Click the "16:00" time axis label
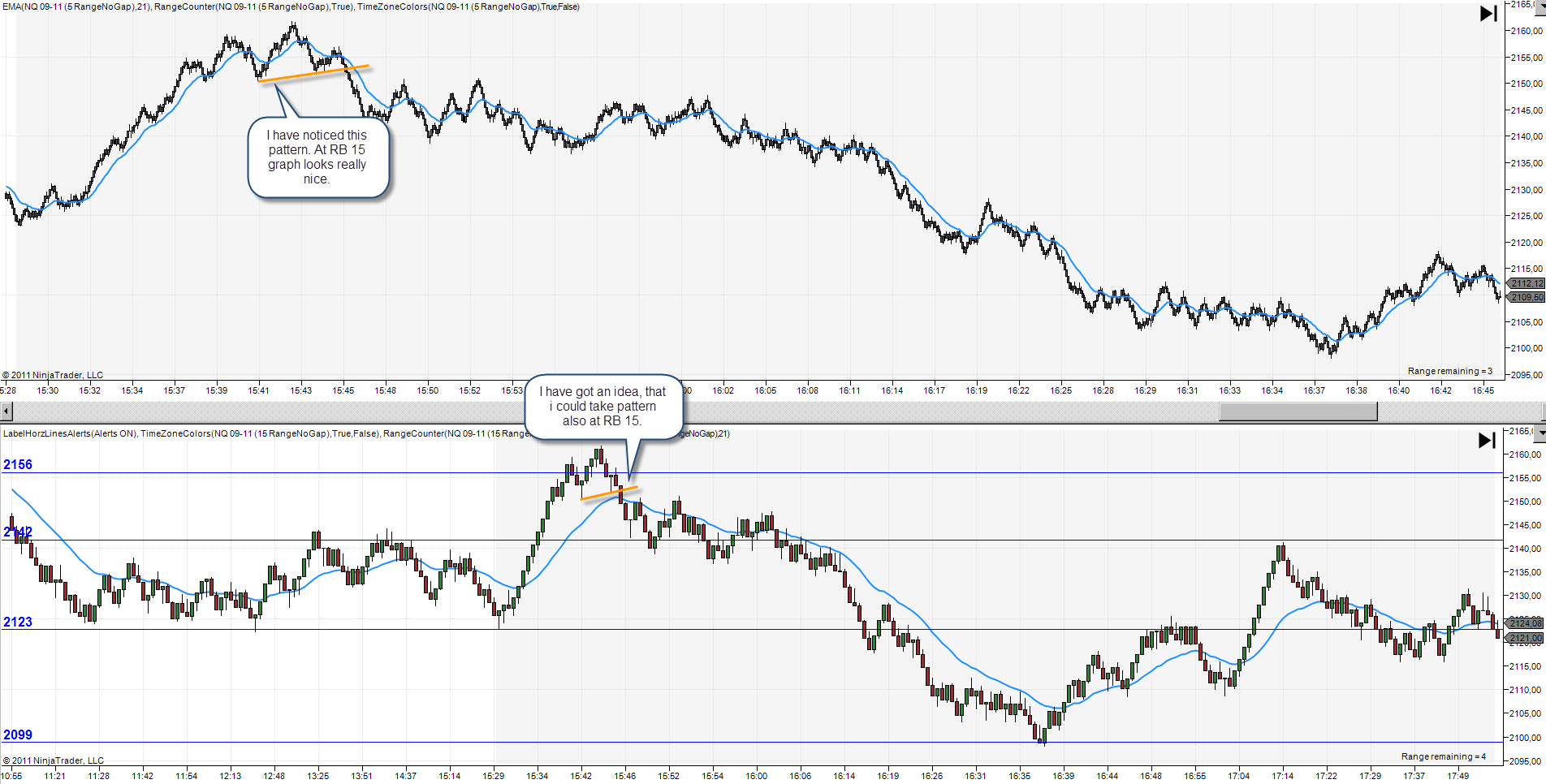 click(757, 776)
